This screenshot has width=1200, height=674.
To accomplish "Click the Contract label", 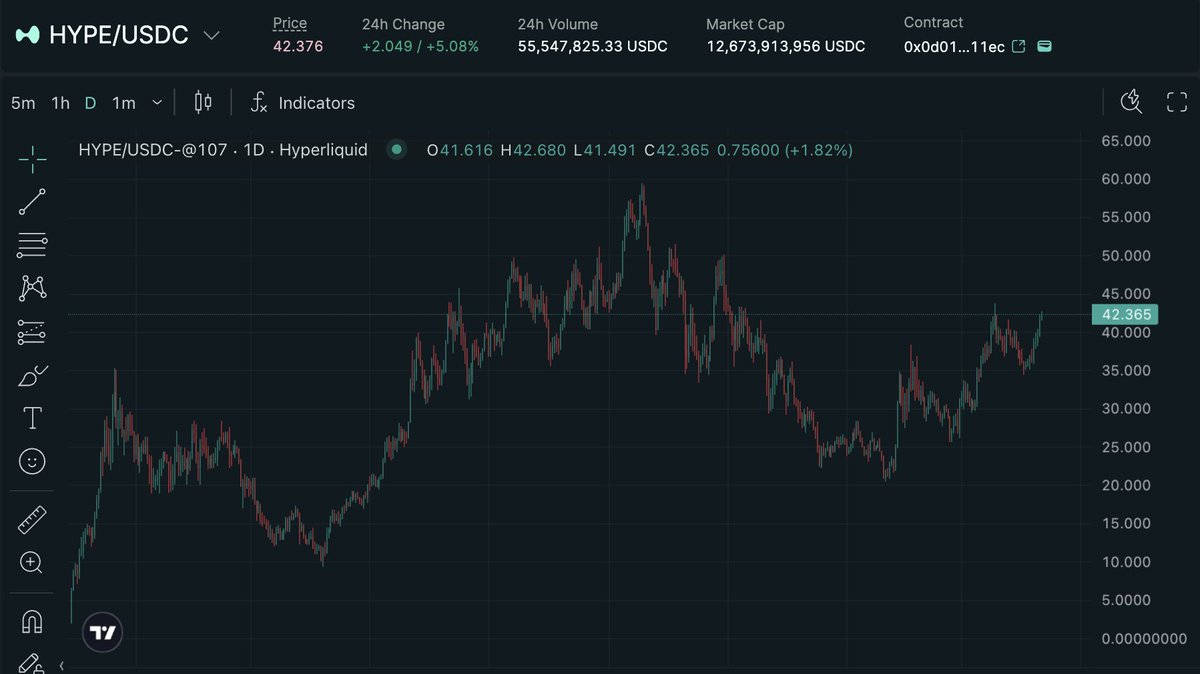I will click(933, 22).
